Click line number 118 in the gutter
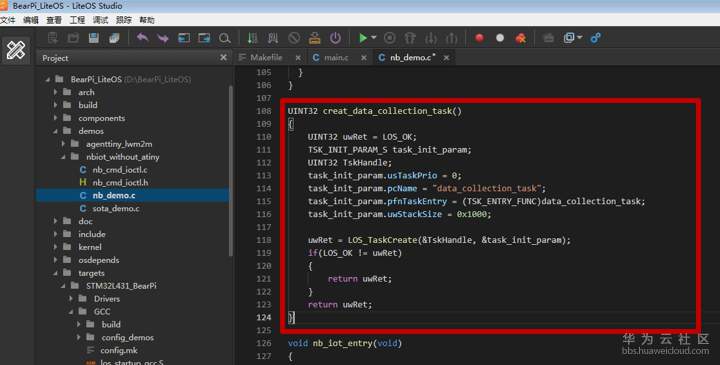 coord(264,240)
